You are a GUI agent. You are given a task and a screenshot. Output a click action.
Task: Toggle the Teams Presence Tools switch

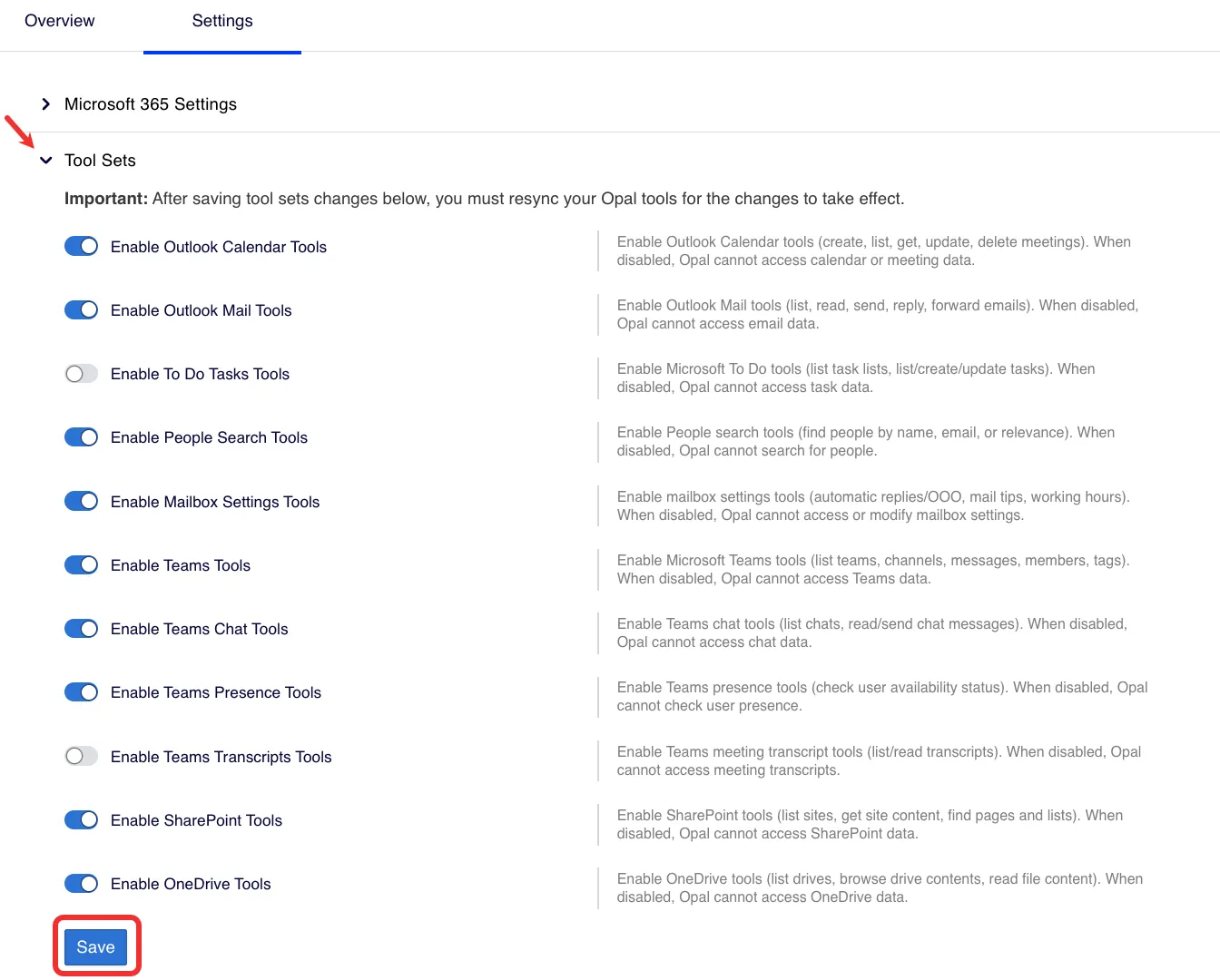(82, 692)
